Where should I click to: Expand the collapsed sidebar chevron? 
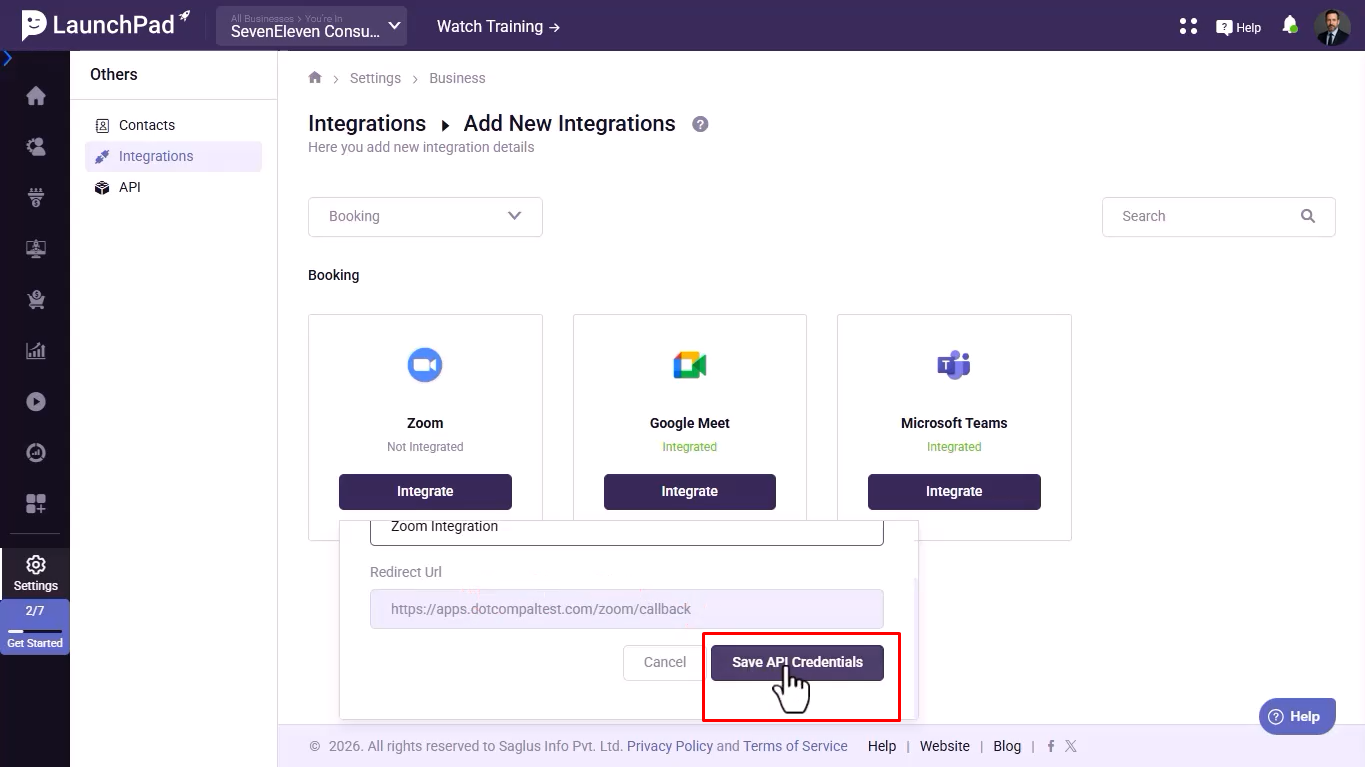[x=8, y=59]
